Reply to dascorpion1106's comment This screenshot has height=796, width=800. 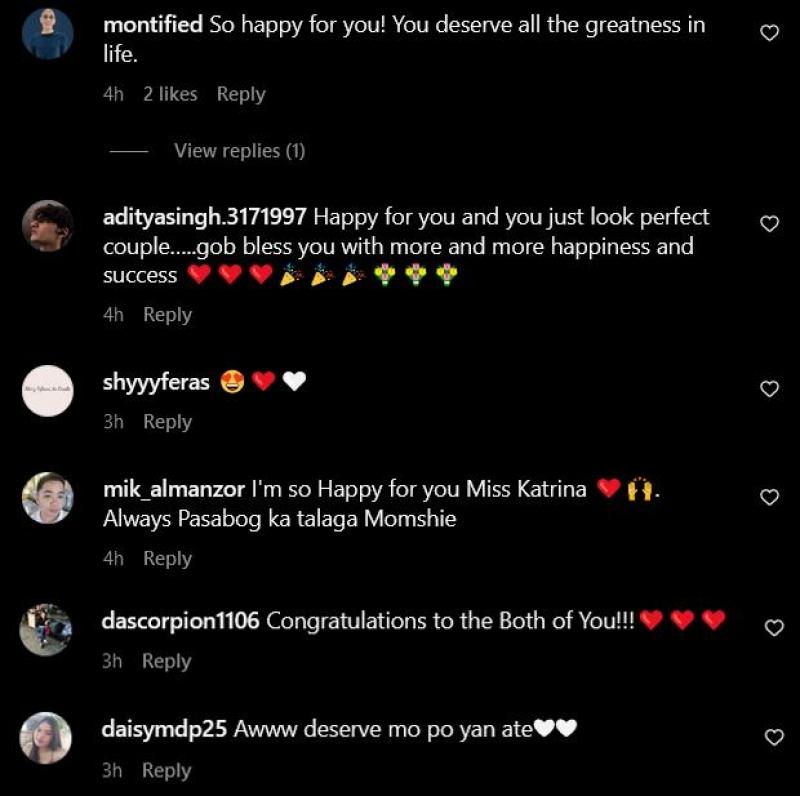click(x=166, y=661)
